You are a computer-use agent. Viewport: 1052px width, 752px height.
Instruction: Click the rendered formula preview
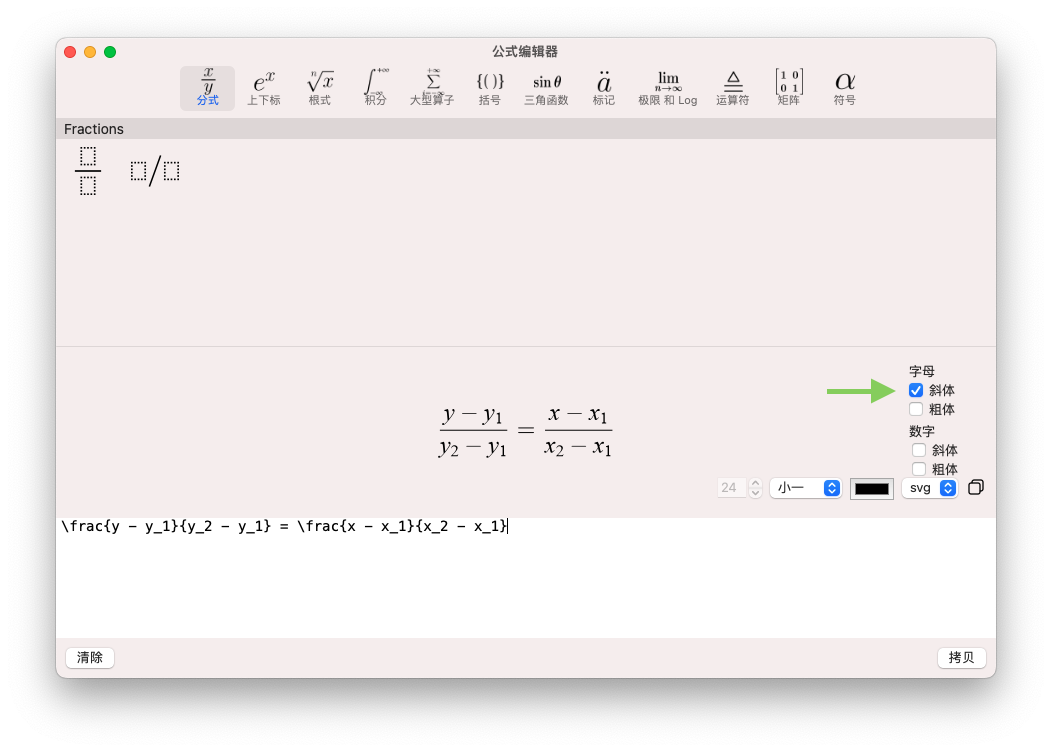point(525,431)
